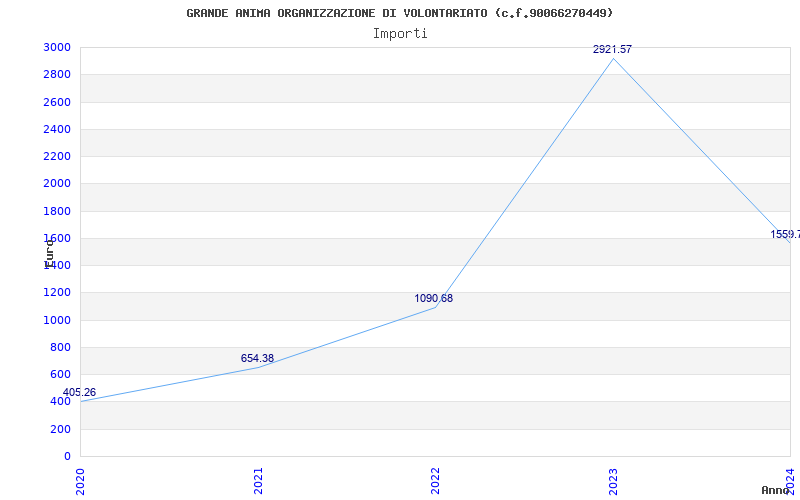Click the 2200 y-axis tick label
This screenshot has height=500, width=800.
pyautogui.click(x=57, y=156)
